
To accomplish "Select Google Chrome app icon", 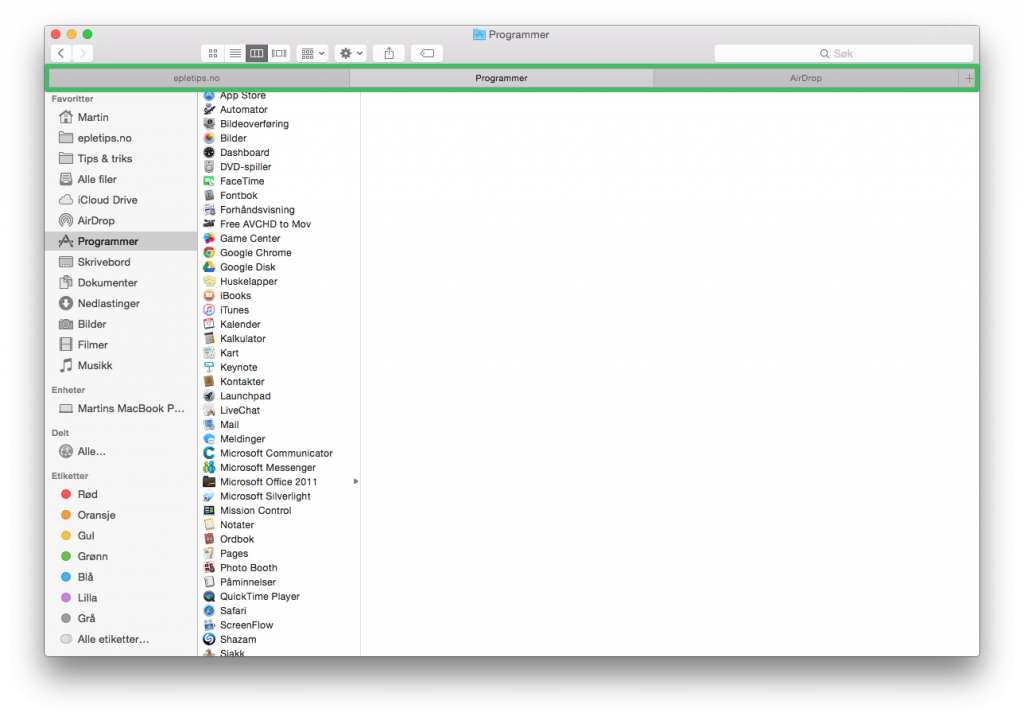I will tap(209, 253).
